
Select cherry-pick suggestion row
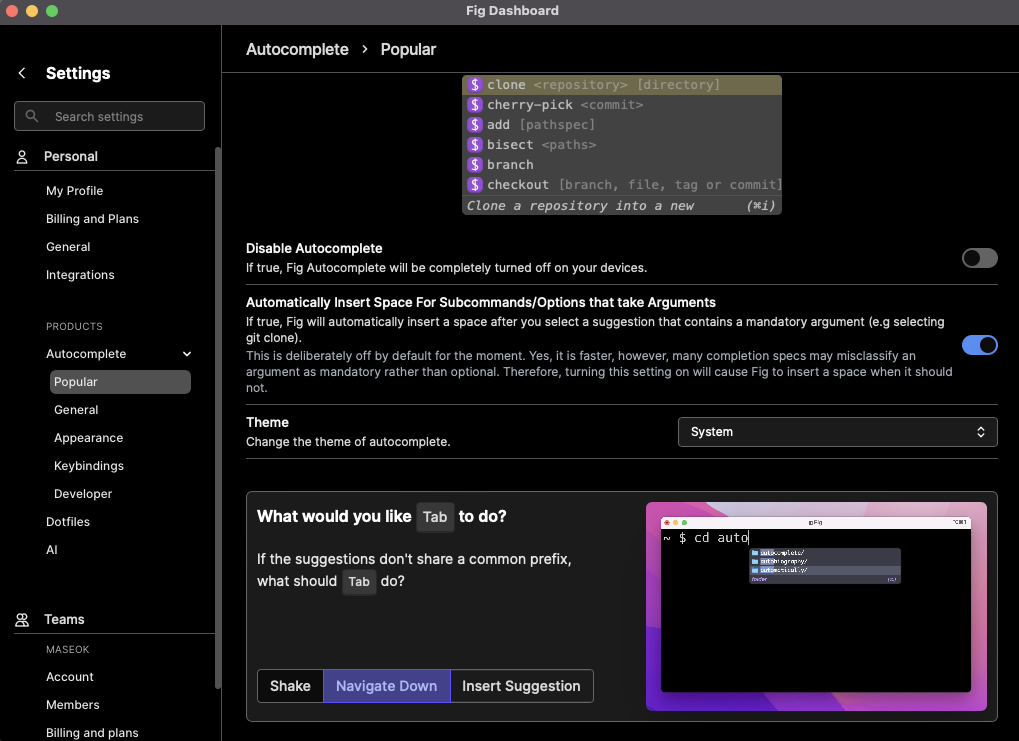click(x=622, y=105)
